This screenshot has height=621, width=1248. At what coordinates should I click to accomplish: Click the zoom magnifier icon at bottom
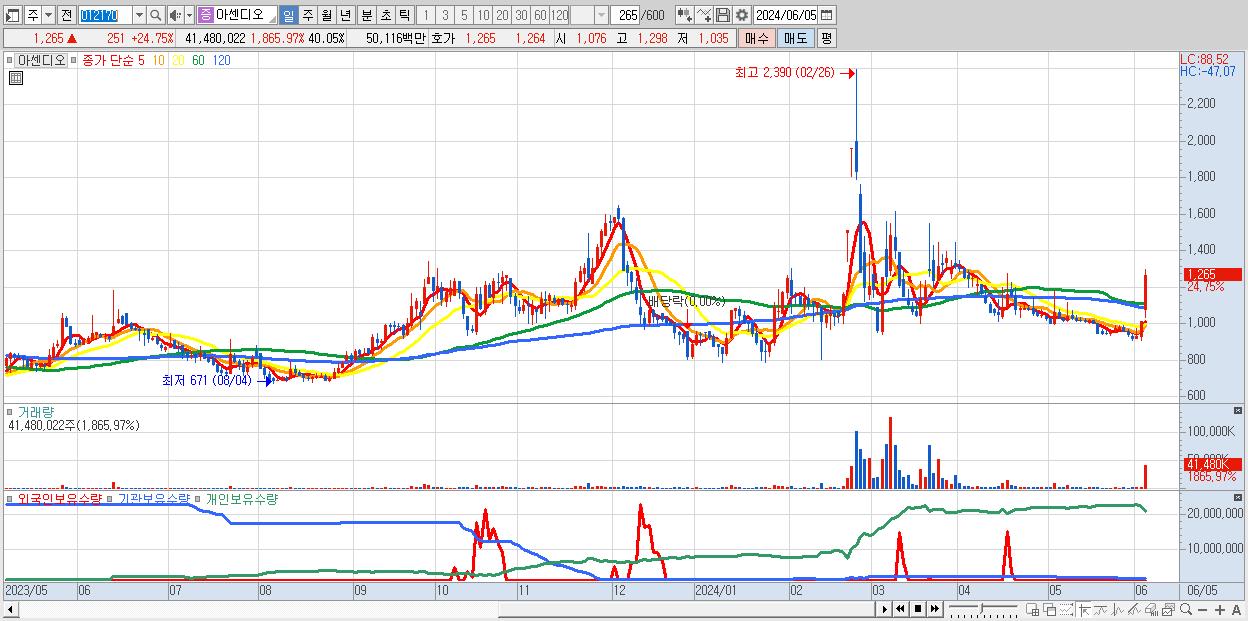tap(1186, 609)
